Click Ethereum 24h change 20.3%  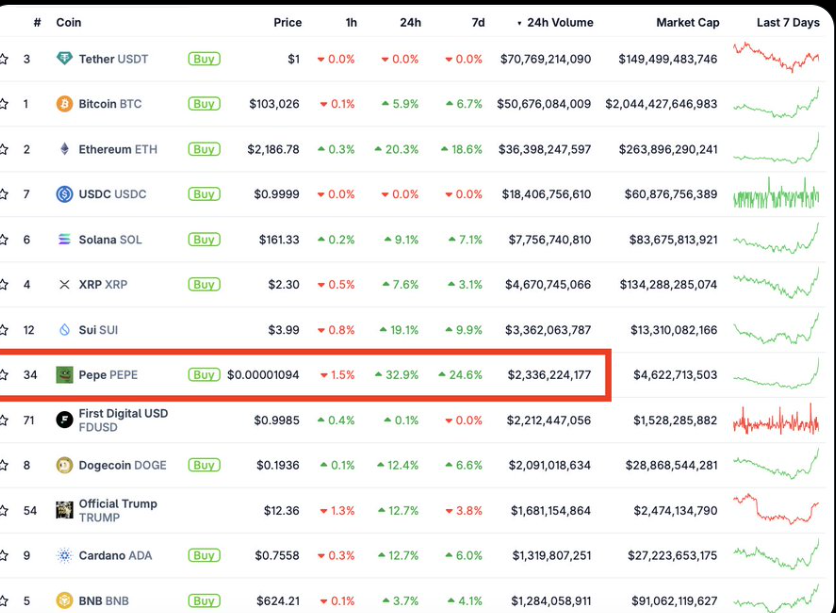pos(397,149)
